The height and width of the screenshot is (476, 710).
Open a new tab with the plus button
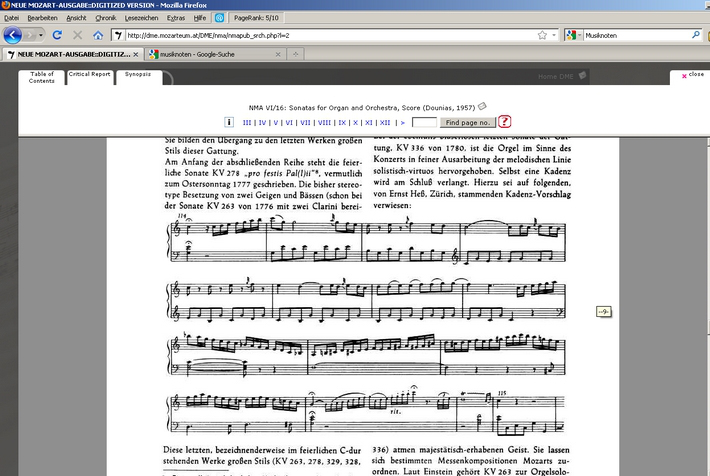pos(295,54)
